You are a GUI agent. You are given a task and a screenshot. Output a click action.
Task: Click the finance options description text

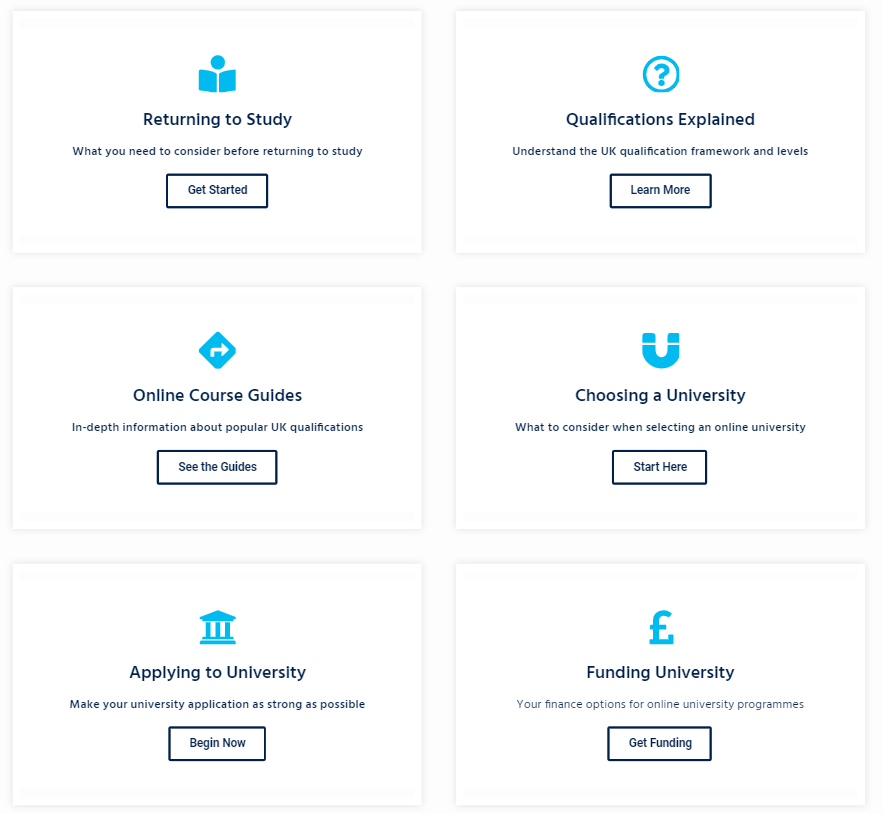coord(660,704)
